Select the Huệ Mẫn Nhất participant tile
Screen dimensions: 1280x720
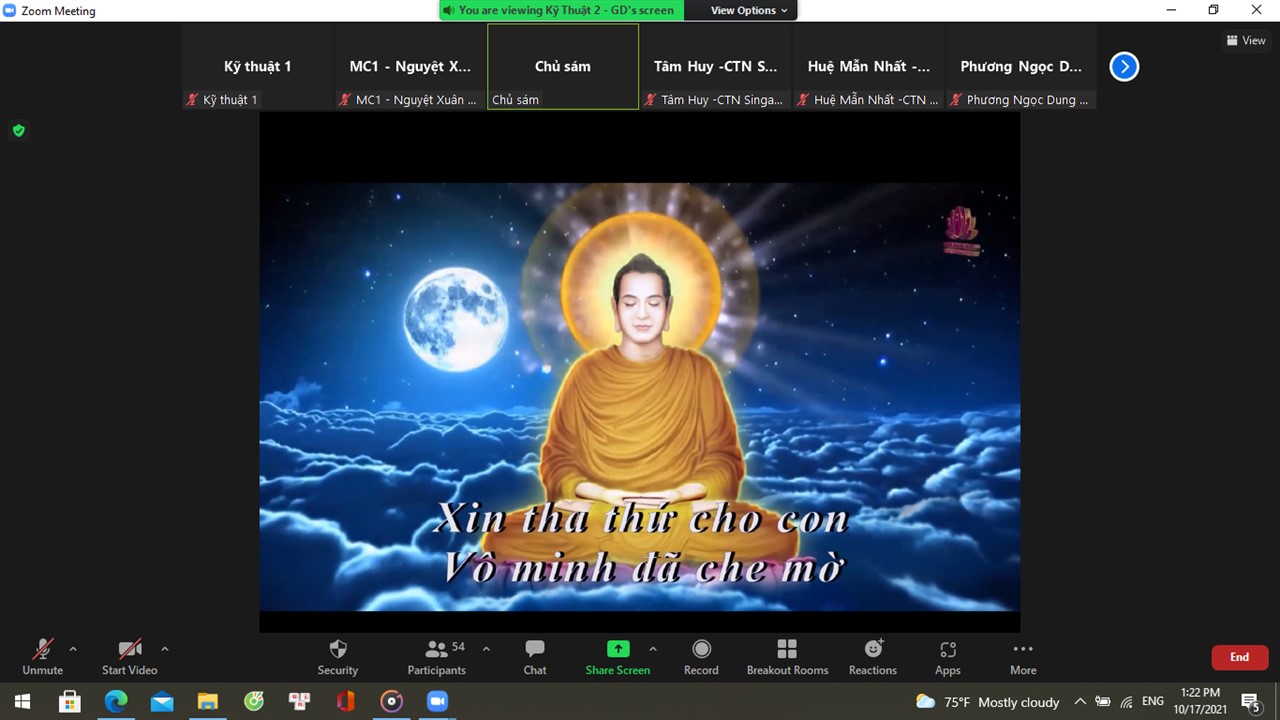point(869,67)
